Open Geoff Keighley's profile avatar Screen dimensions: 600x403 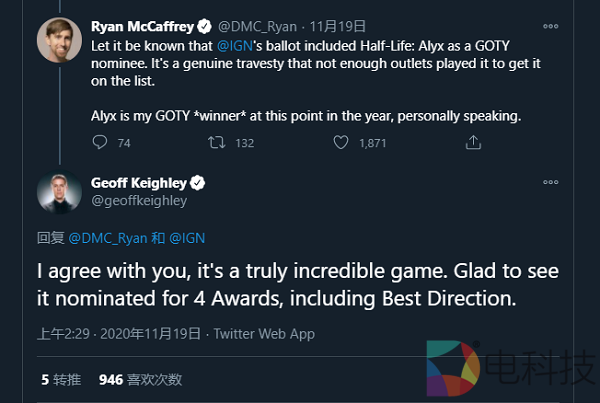59,193
